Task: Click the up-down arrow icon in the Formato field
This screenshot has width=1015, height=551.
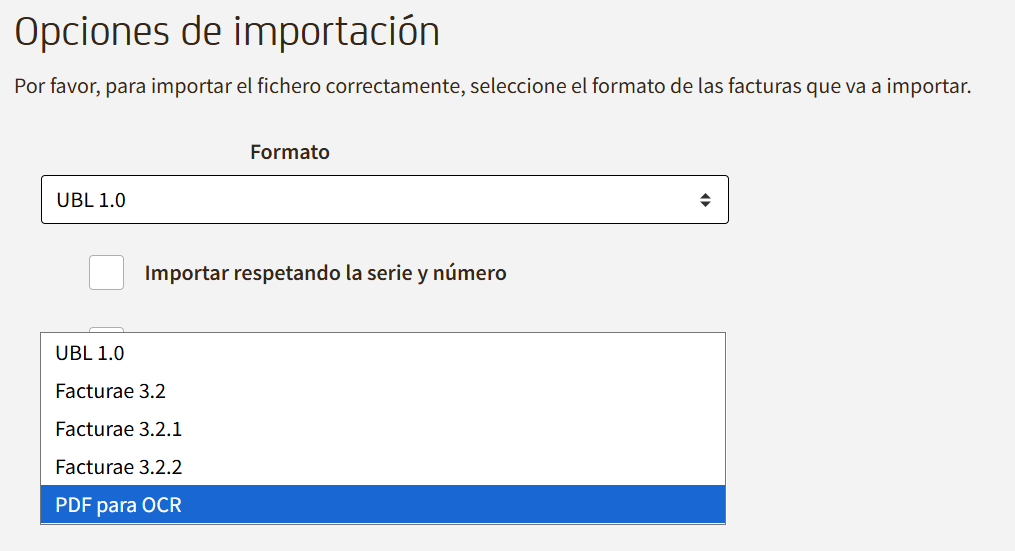Action: tap(705, 200)
